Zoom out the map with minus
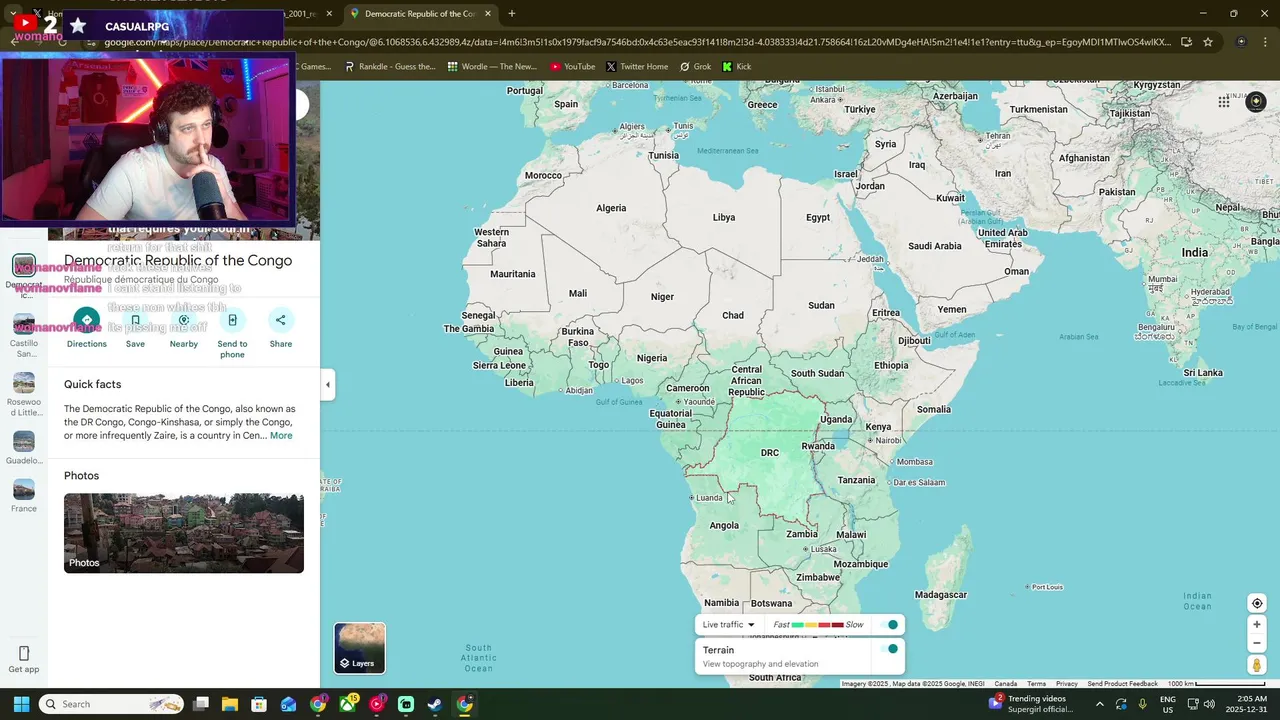Image resolution: width=1280 pixels, height=720 pixels. (1257, 643)
